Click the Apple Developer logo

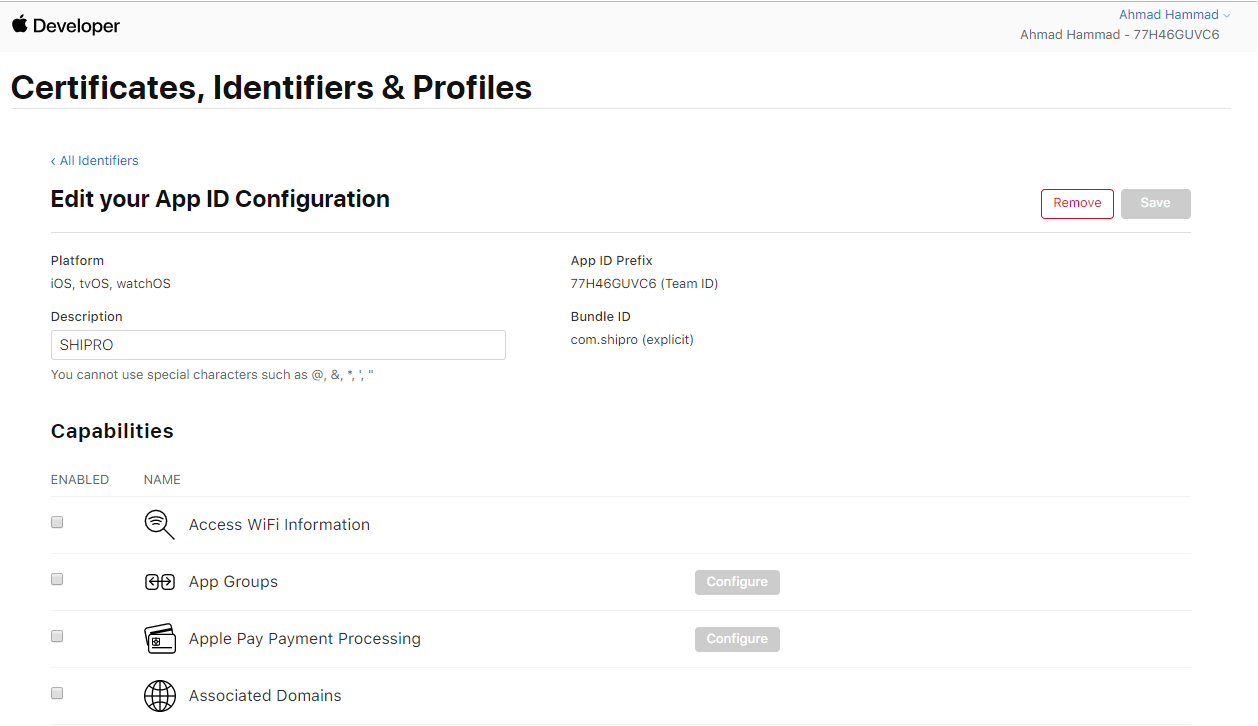tap(66, 26)
